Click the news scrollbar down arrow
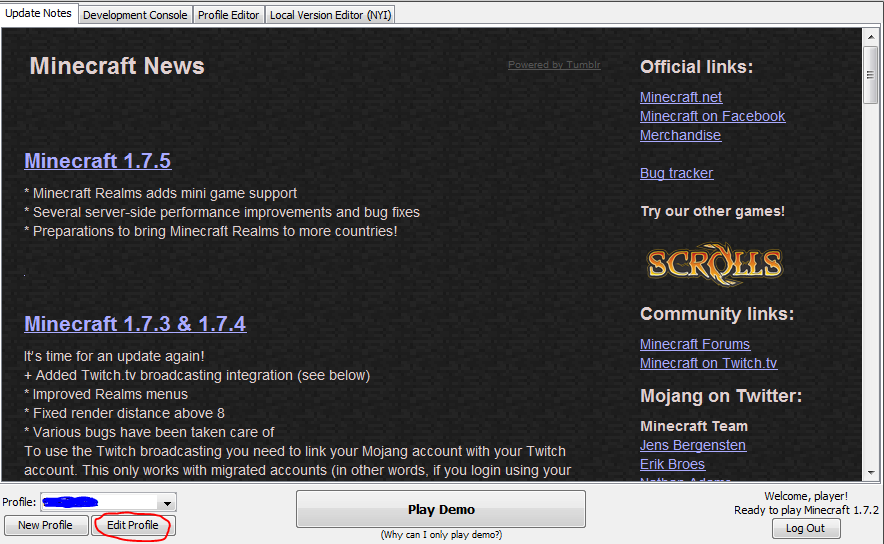884x544 pixels. pos(871,472)
